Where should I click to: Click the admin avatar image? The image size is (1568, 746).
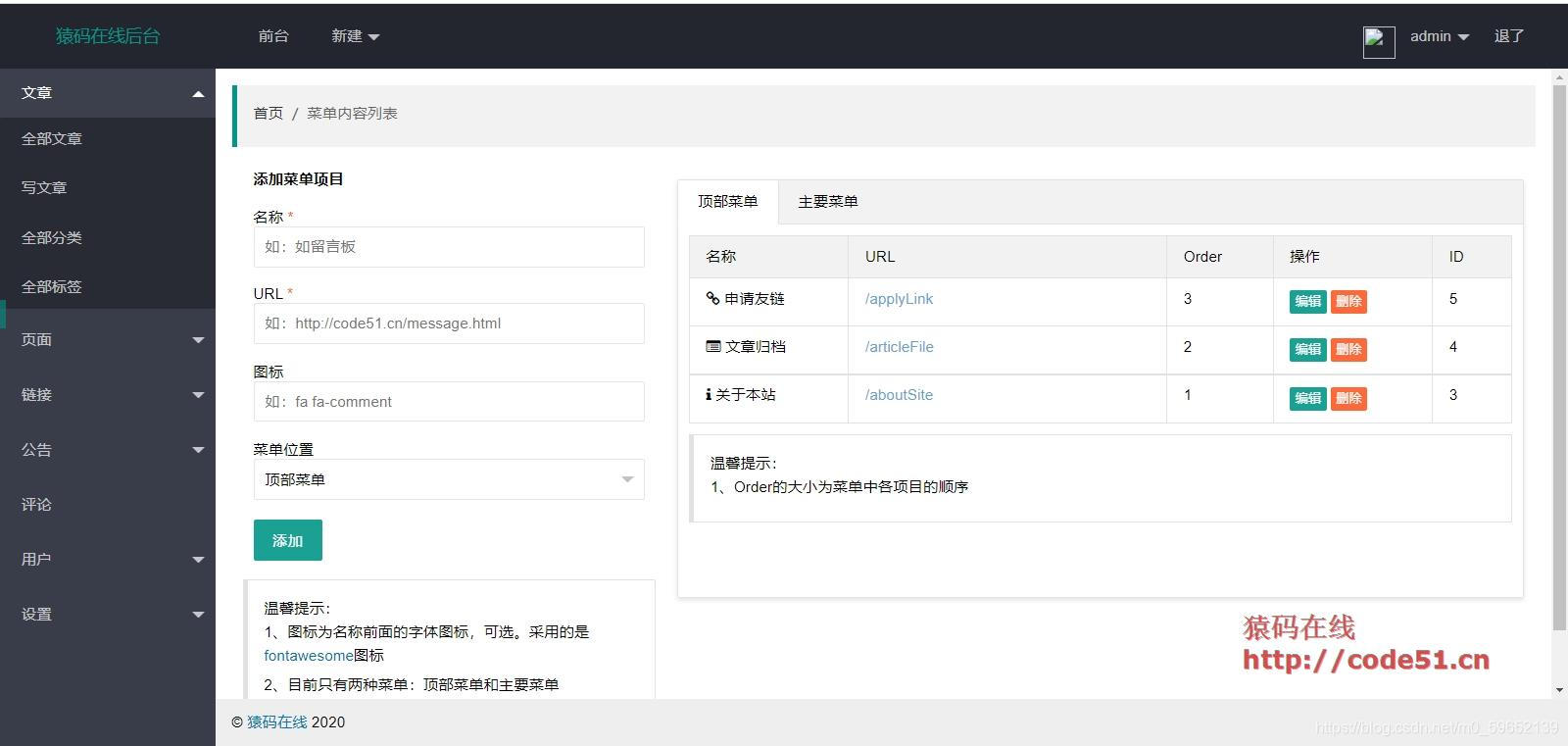tap(1379, 41)
